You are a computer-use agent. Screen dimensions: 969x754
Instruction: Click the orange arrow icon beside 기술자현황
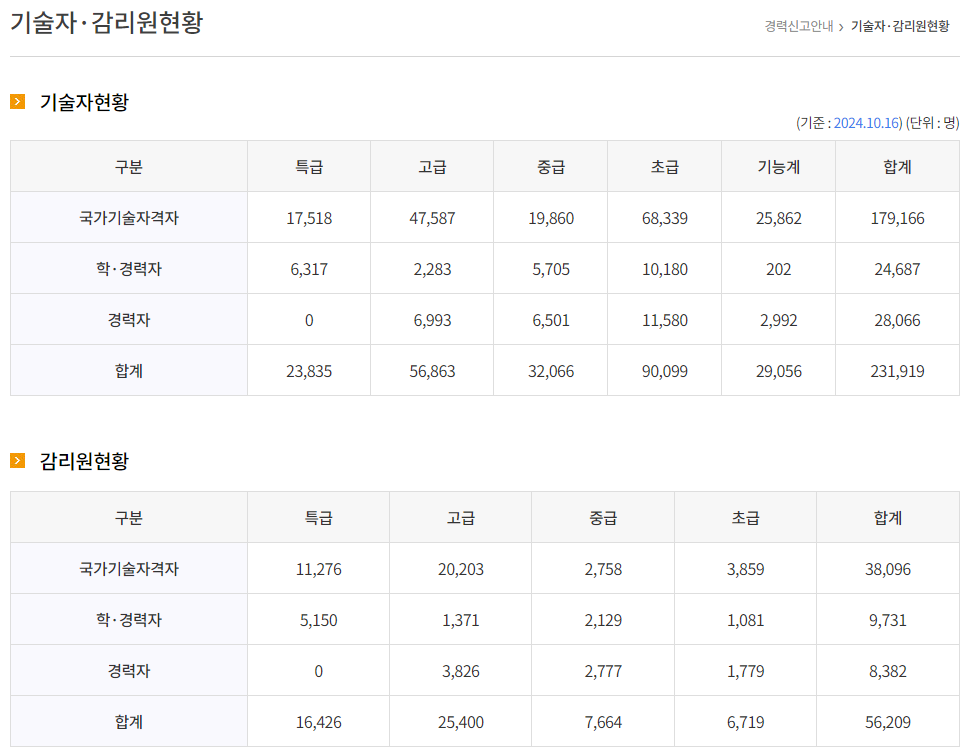[17, 101]
